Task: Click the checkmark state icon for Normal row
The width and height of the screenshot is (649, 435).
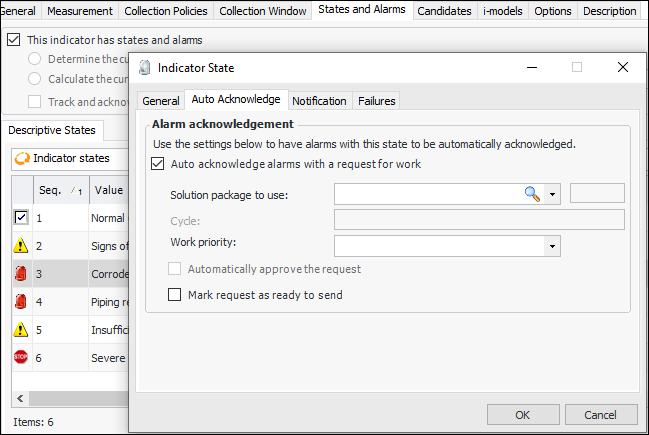Action: click(21, 217)
